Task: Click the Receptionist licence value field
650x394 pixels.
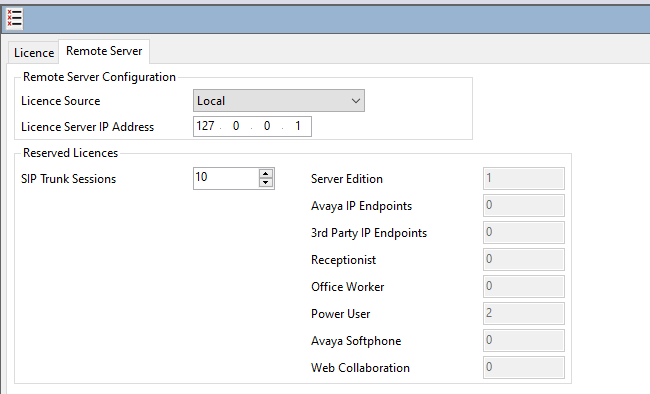Action: coord(524,259)
